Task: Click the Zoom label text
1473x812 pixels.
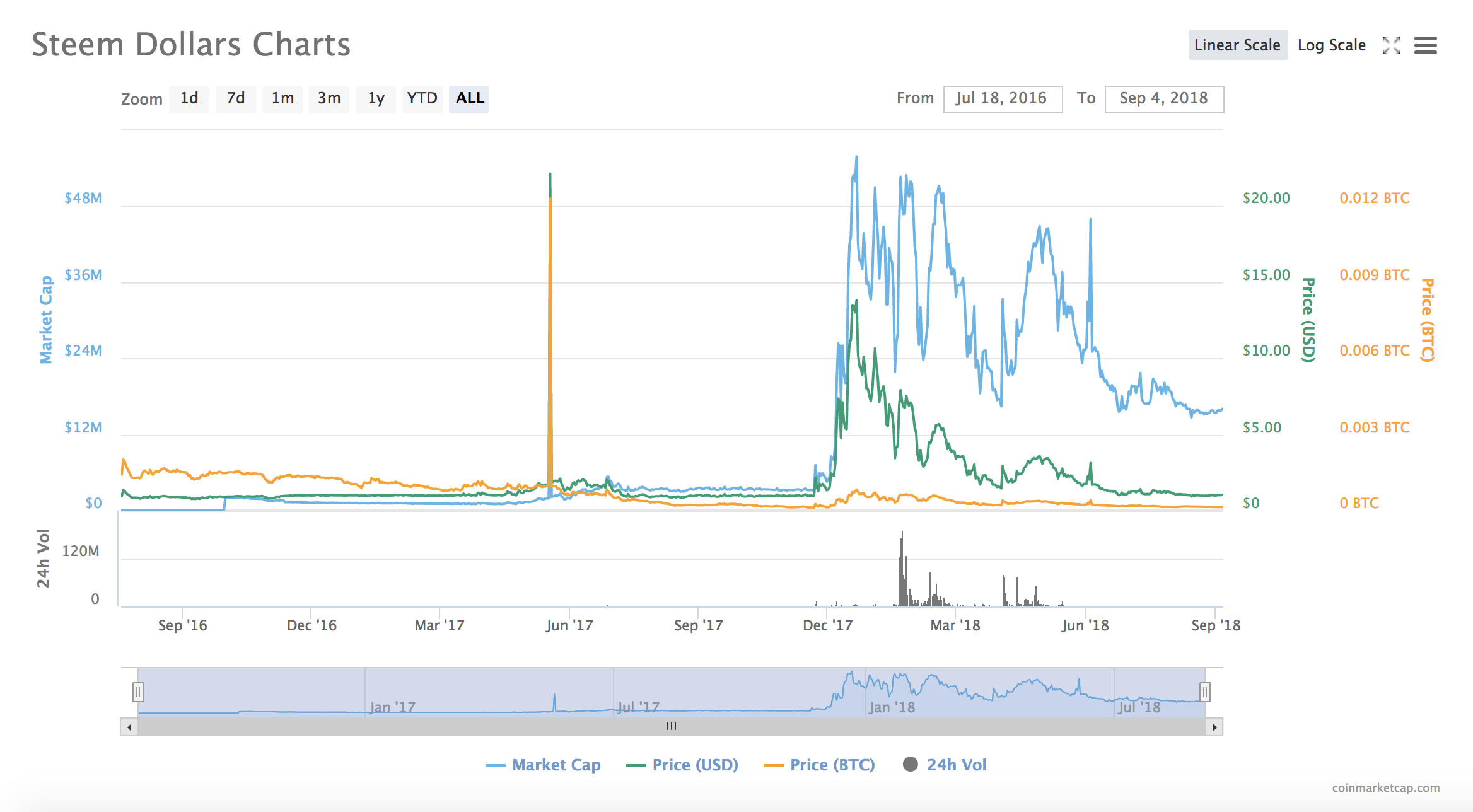Action: click(x=142, y=99)
